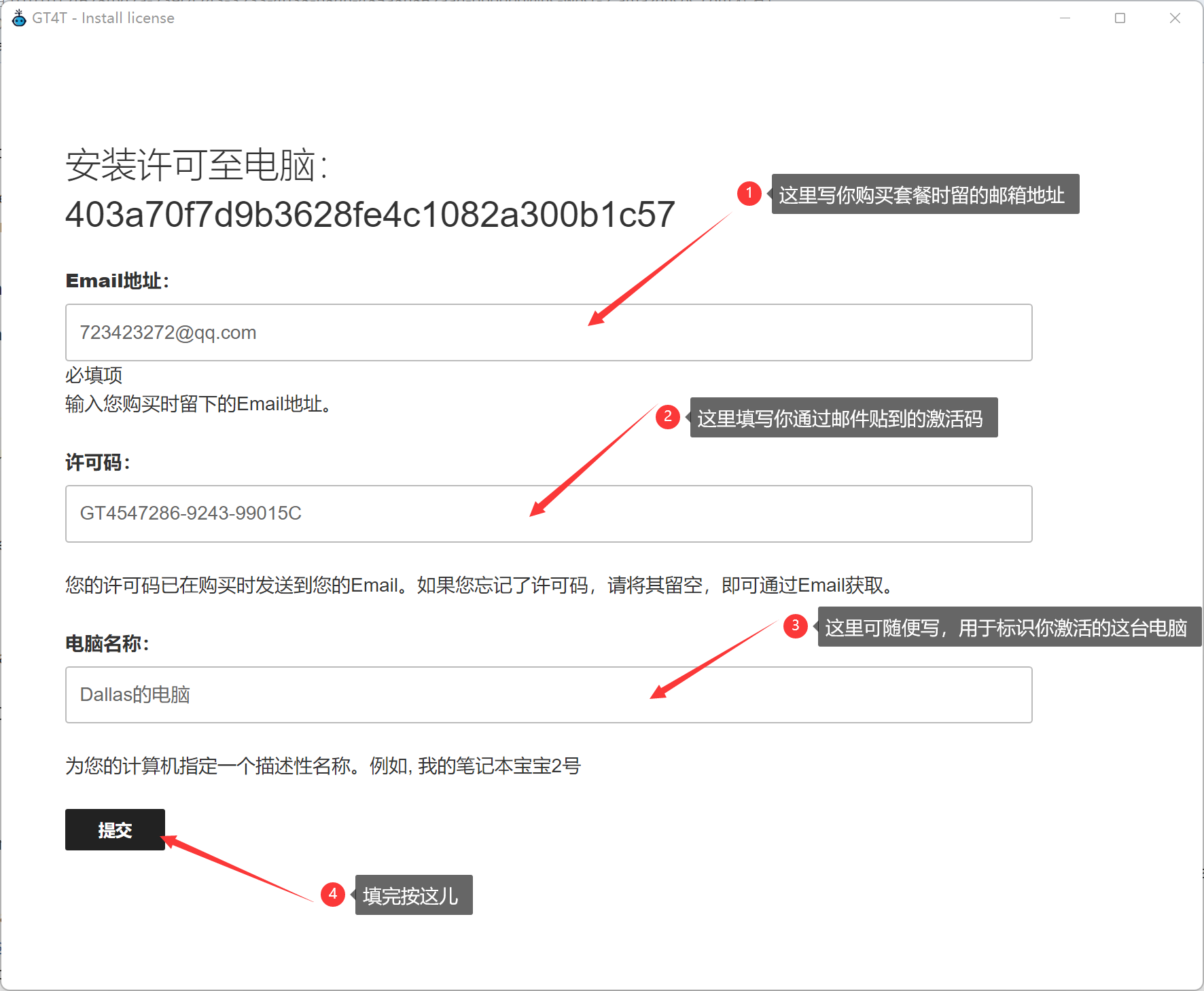
Task: Click the callout about the emailed activation code
Action: [x=843, y=418]
